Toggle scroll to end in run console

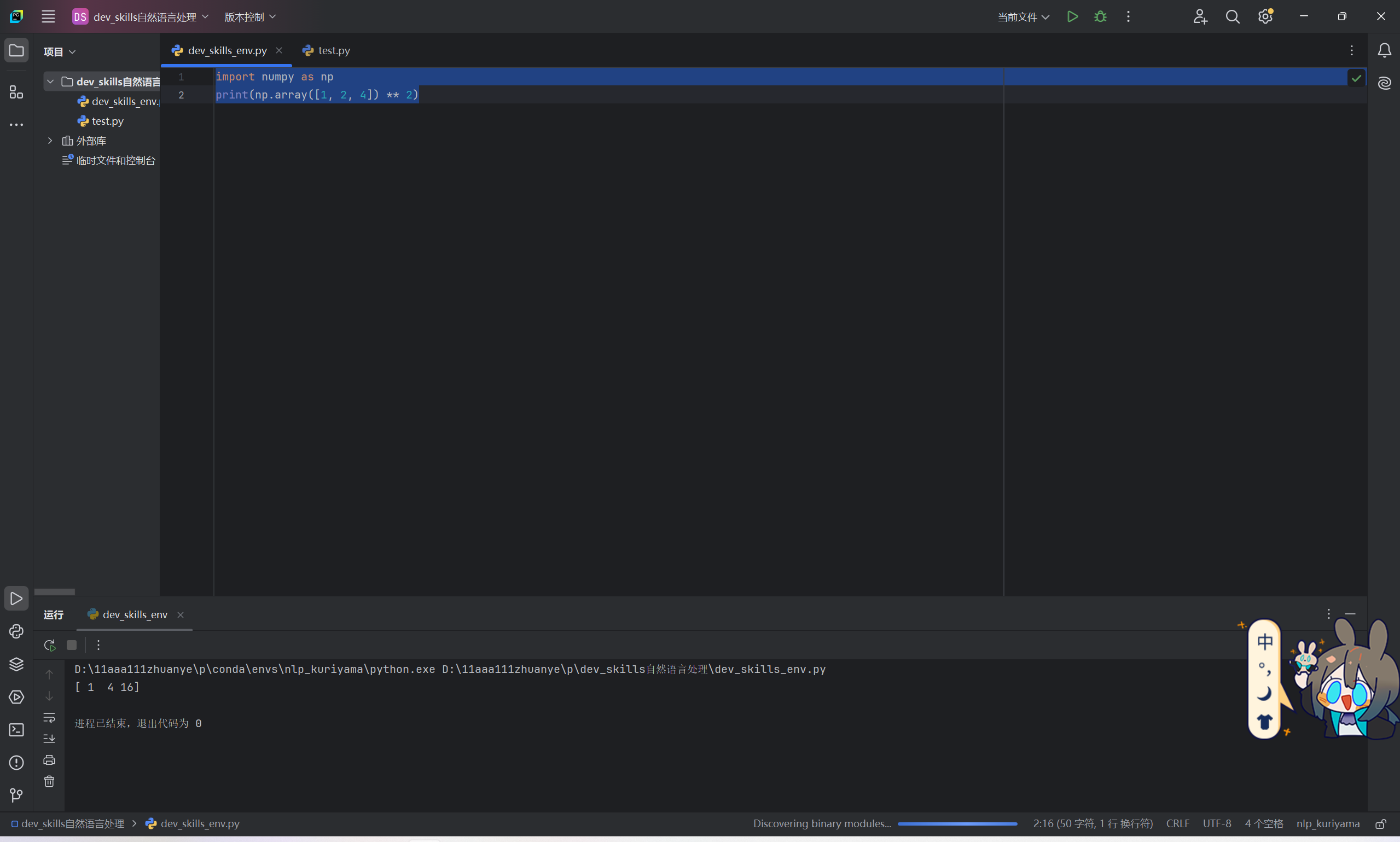pos(49,738)
